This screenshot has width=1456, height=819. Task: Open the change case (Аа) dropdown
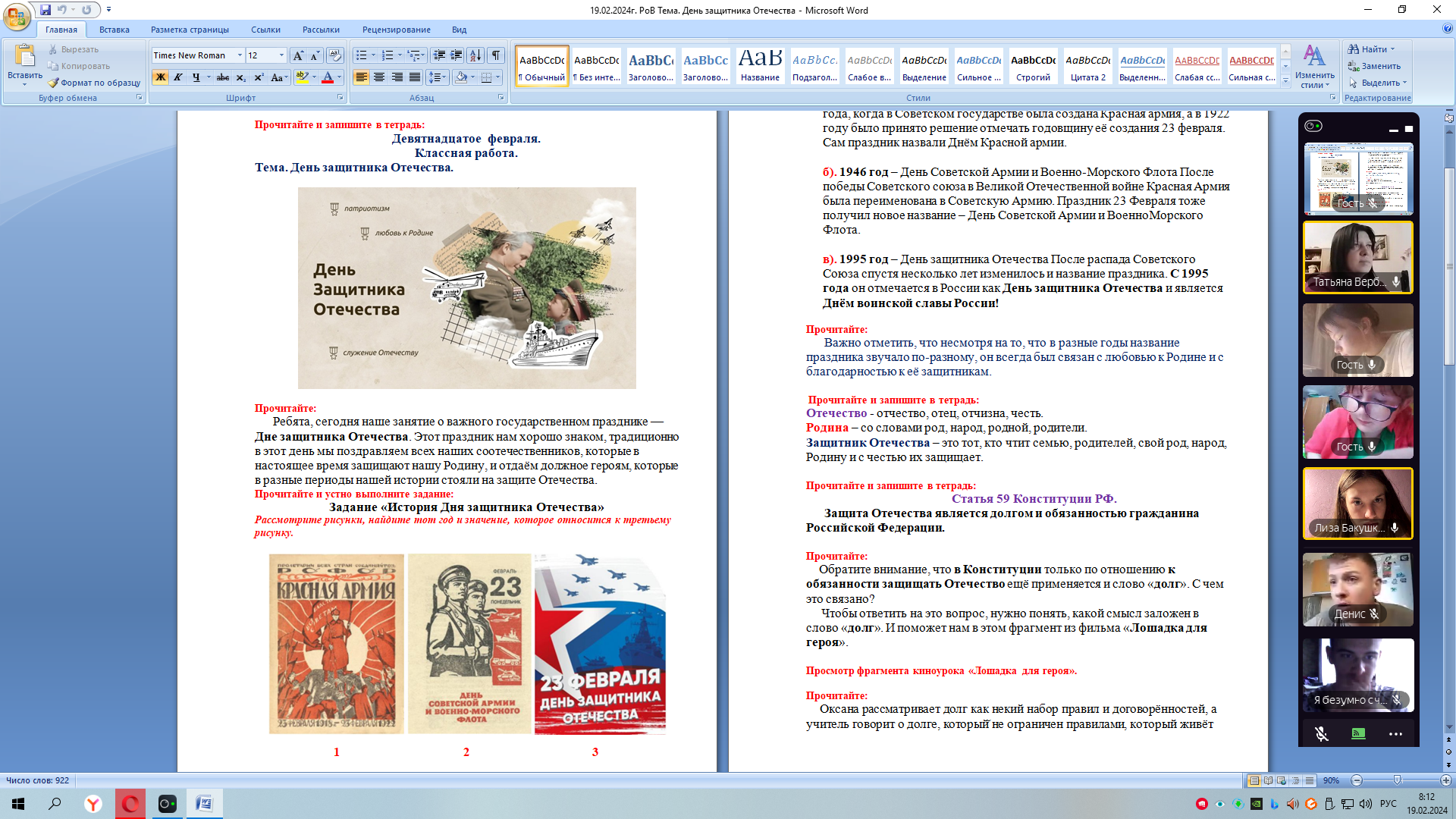(x=278, y=77)
